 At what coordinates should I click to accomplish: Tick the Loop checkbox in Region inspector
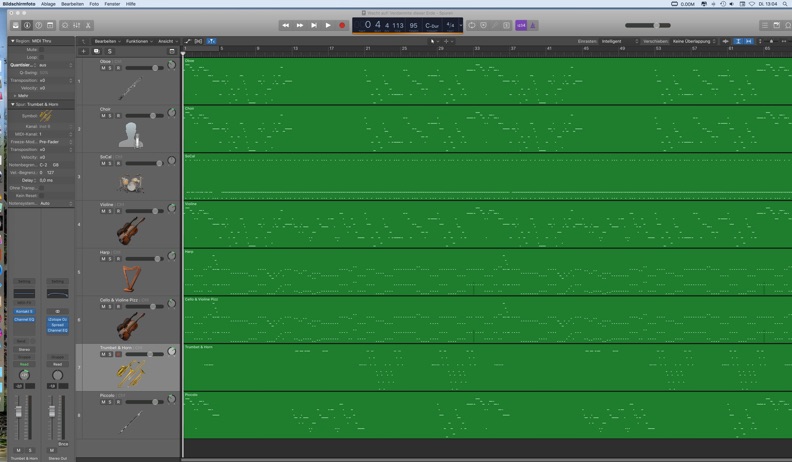(x=42, y=57)
